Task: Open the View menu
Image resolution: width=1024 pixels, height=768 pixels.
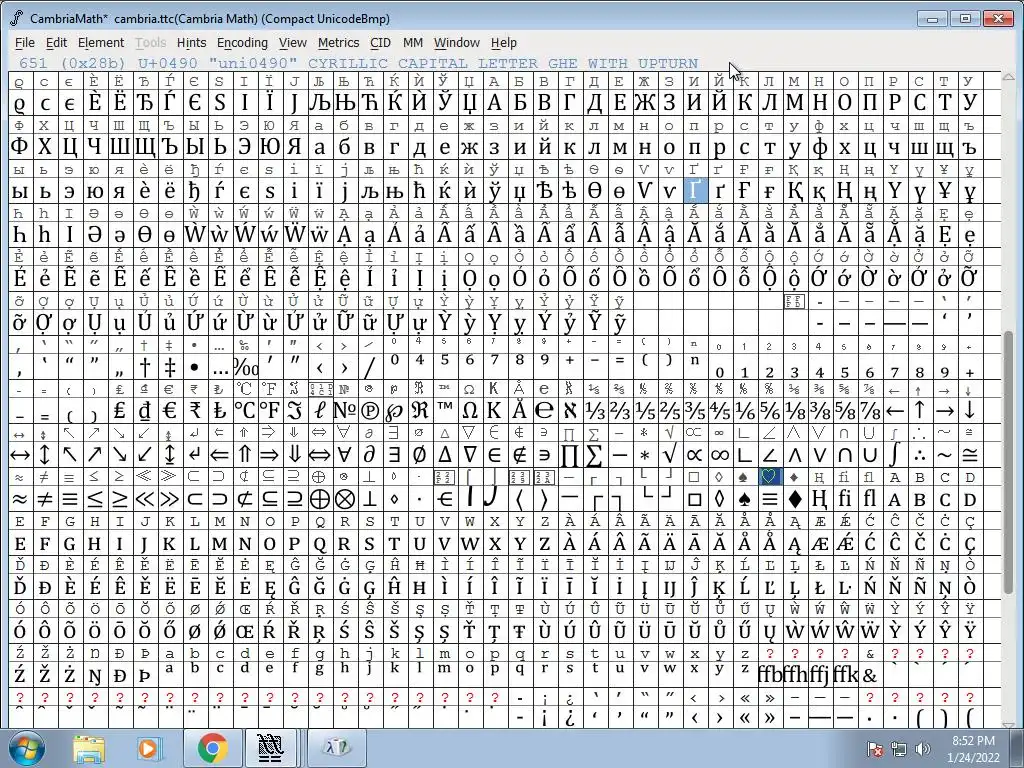Action: coord(293,43)
